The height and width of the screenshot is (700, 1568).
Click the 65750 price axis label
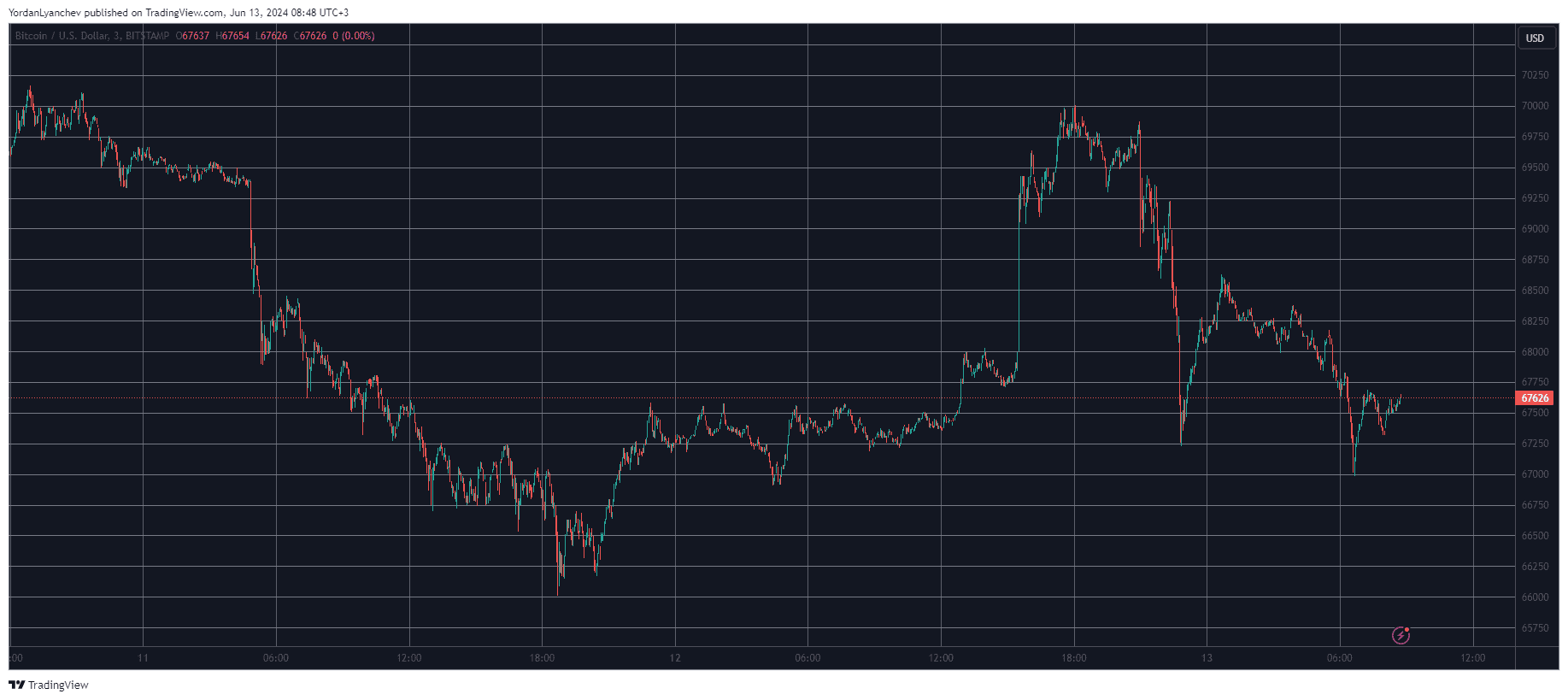tap(1535, 628)
